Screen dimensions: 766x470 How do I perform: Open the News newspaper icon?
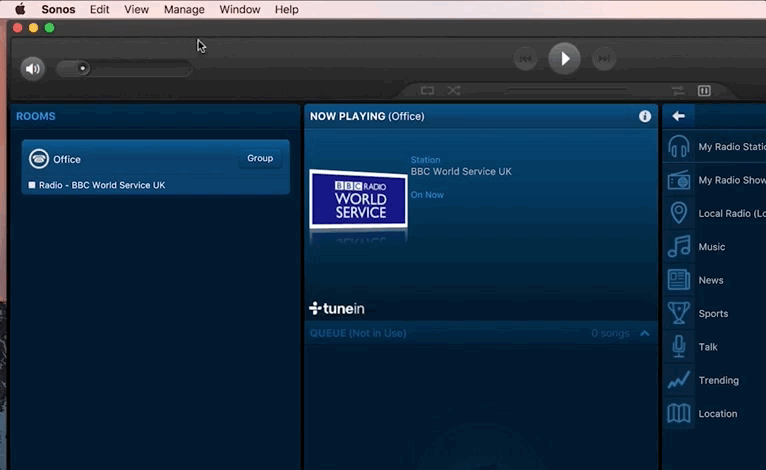click(x=679, y=280)
